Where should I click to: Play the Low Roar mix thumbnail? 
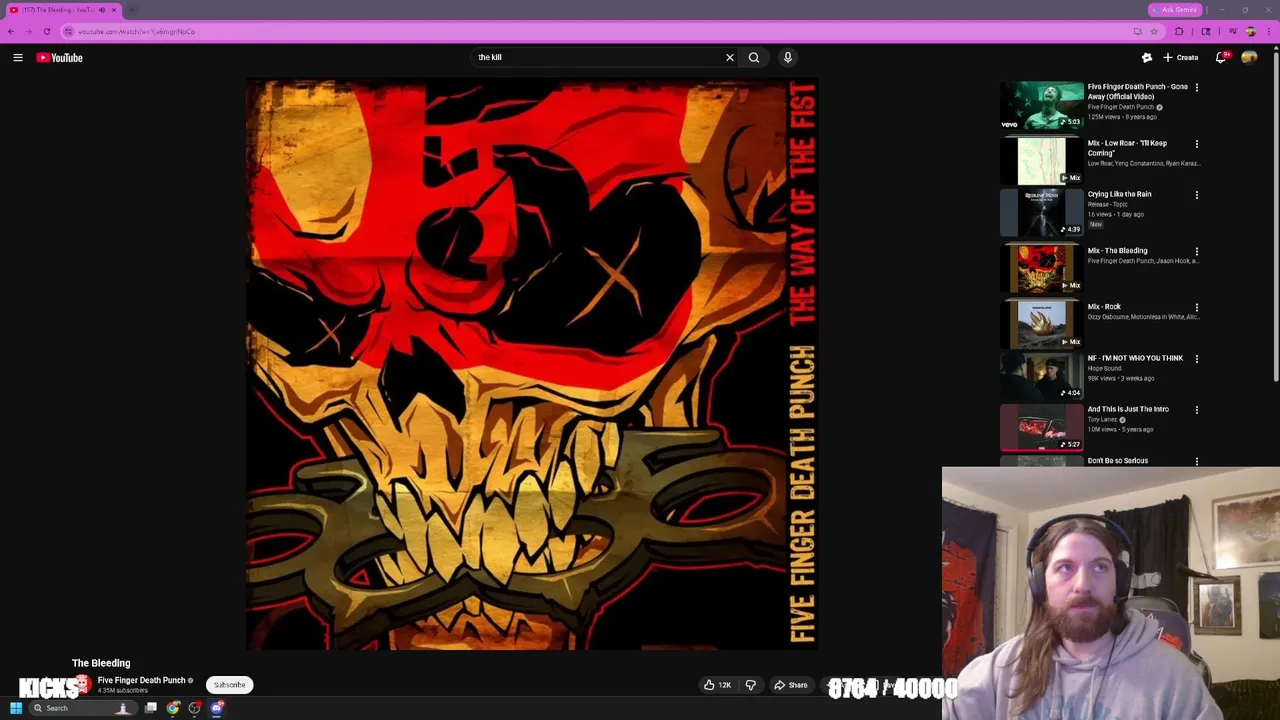point(1041,161)
